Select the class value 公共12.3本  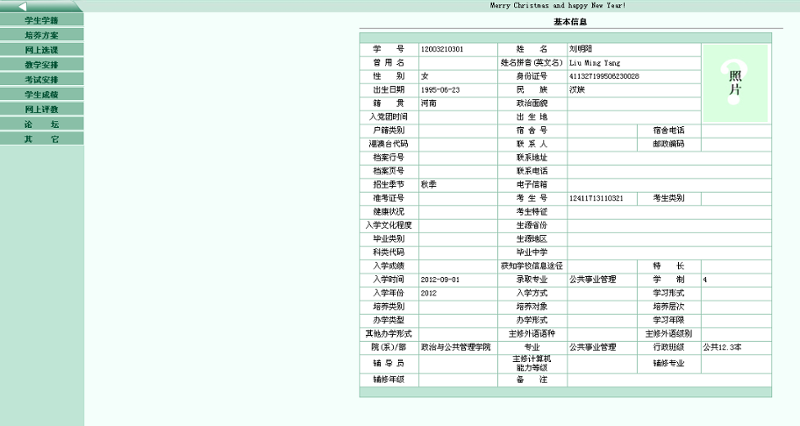pos(722,347)
